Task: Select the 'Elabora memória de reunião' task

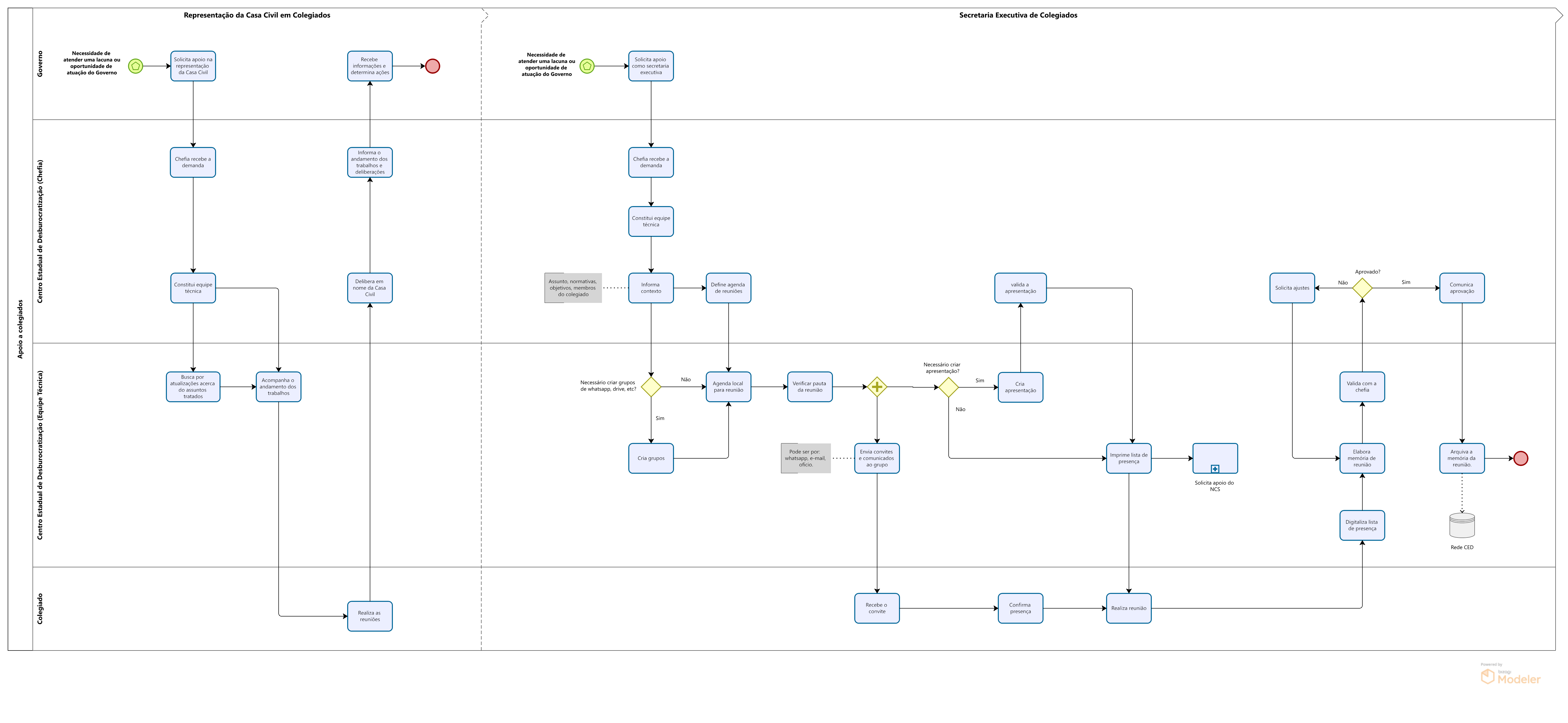Action: tap(1362, 458)
